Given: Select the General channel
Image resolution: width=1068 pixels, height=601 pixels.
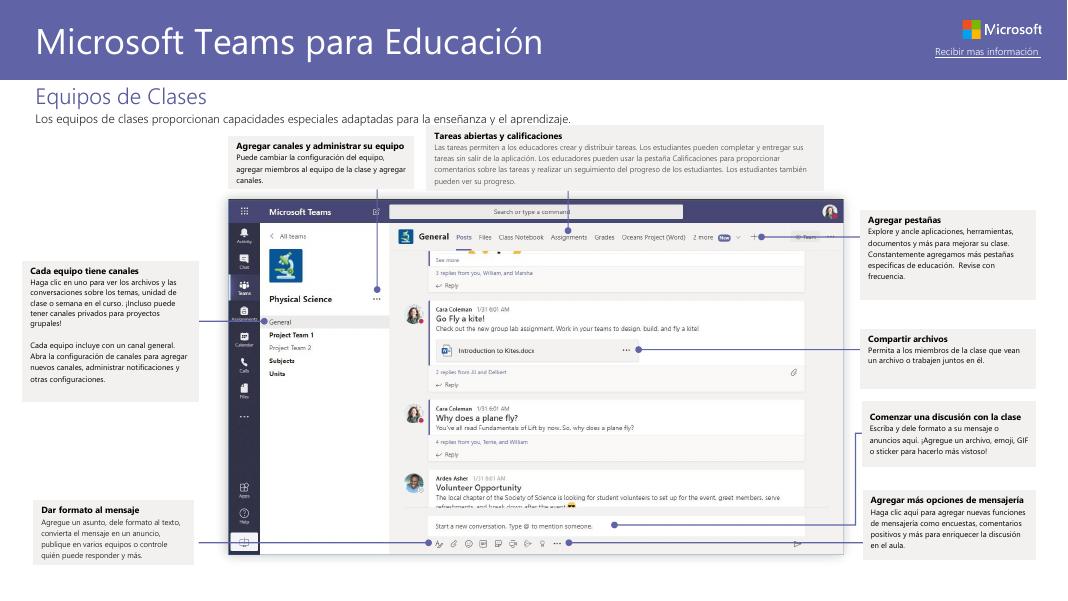Looking at the screenshot, I should 324,322.
